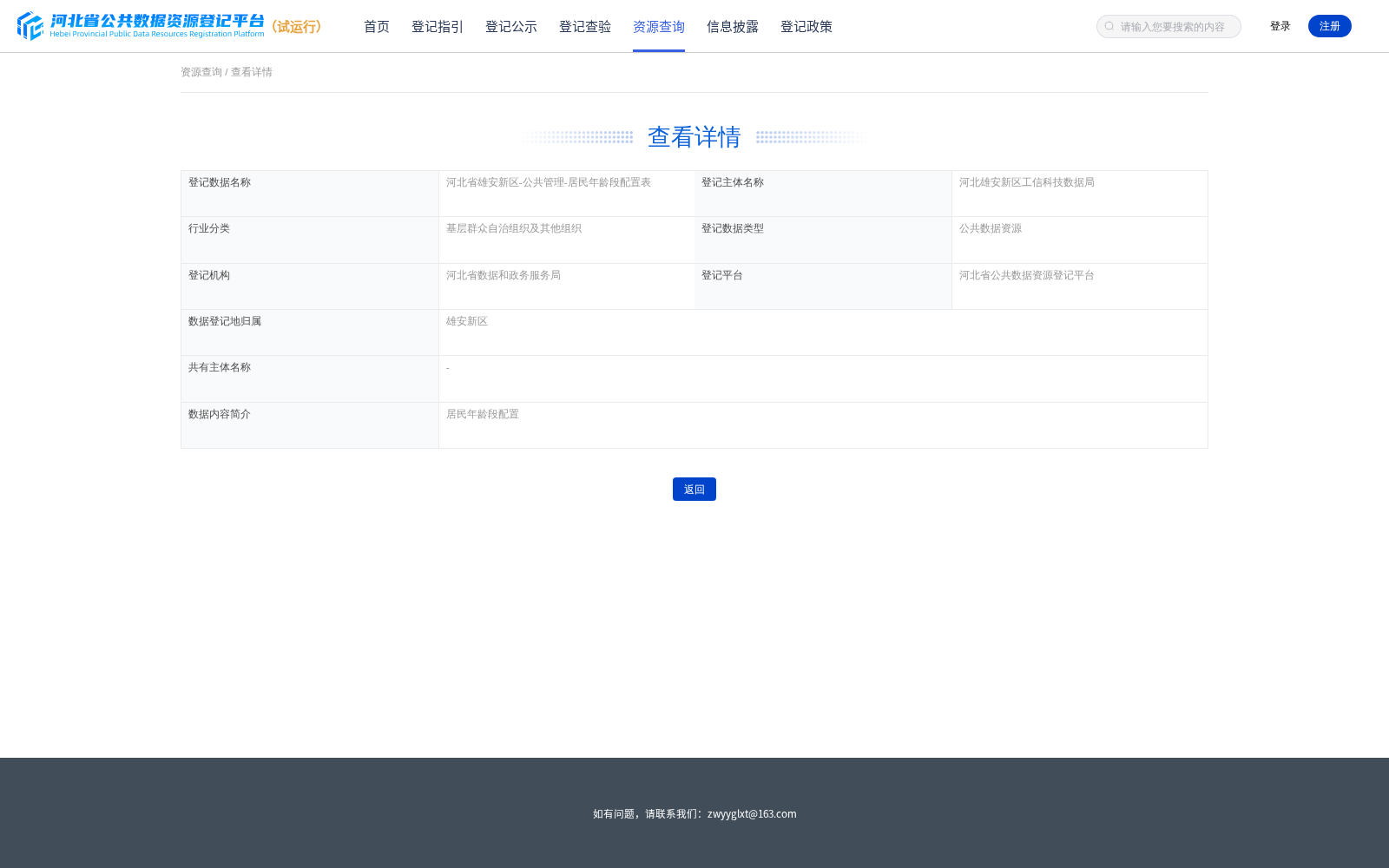Open the 首页 menu item
This screenshot has height=868, width=1389.
pos(377,27)
